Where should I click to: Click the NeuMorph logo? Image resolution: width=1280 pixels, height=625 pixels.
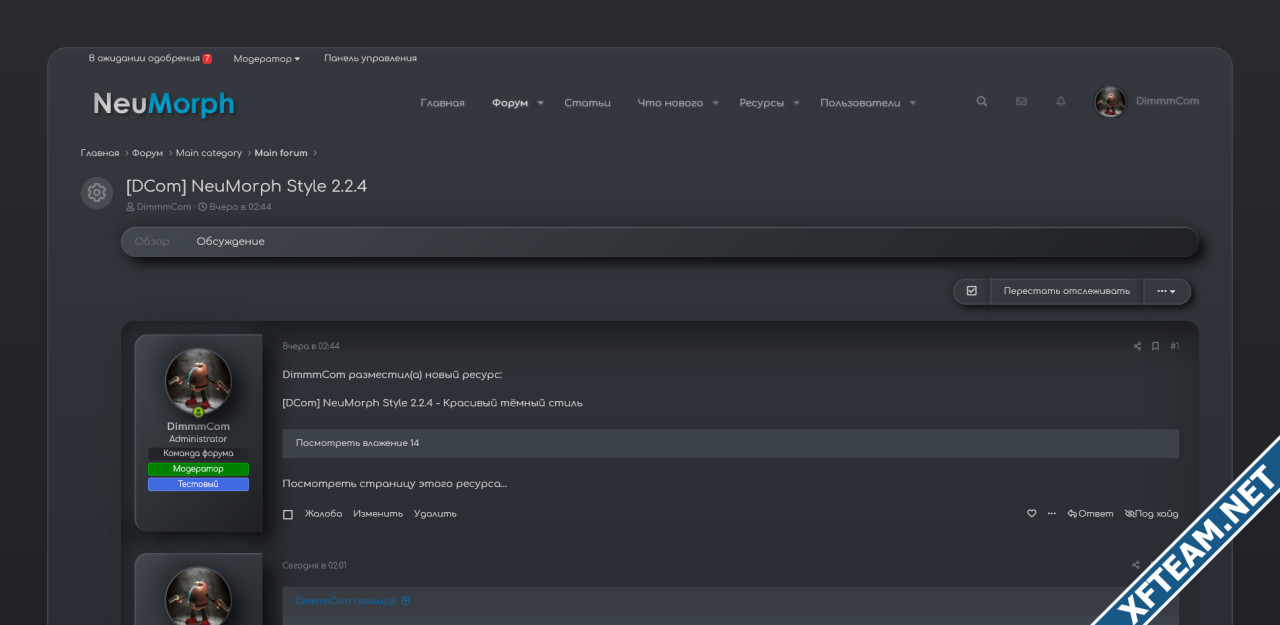point(164,104)
